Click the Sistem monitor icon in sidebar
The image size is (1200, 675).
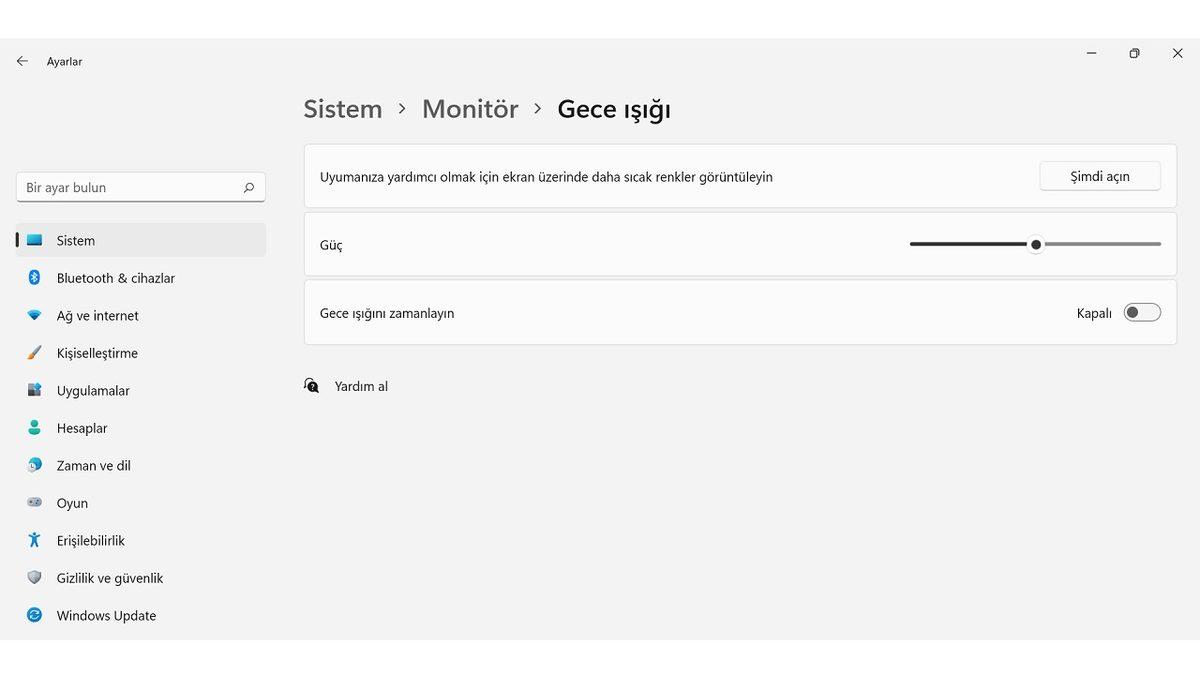35,240
